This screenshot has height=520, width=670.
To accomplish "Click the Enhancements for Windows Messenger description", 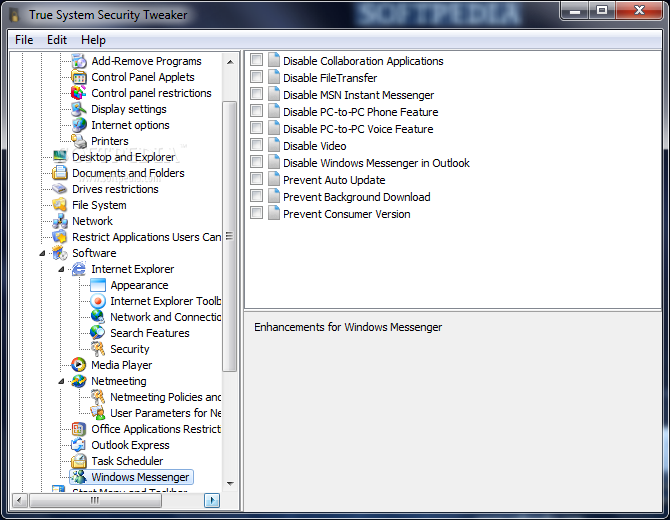I will pos(348,327).
